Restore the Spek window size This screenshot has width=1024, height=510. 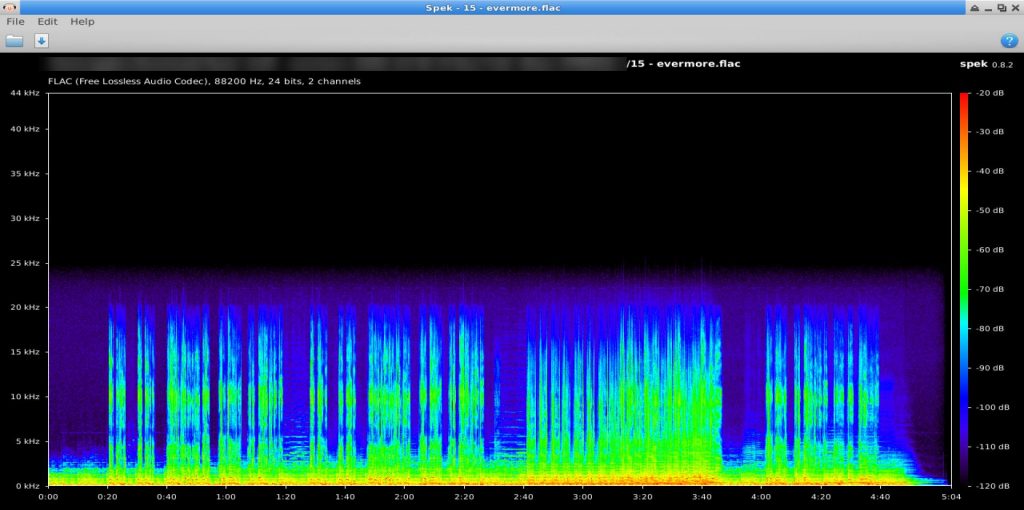pos(1002,8)
